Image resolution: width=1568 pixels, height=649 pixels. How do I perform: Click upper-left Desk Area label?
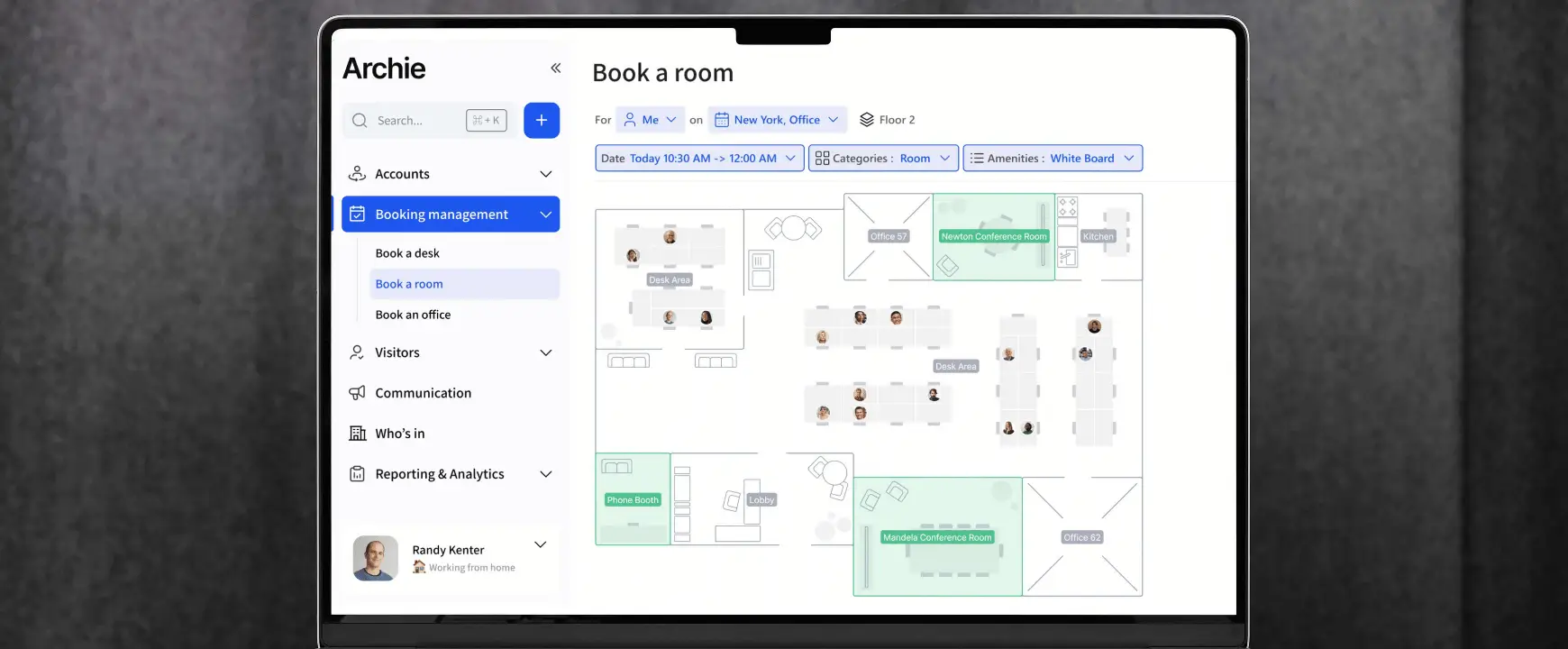click(x=670, y=279)
